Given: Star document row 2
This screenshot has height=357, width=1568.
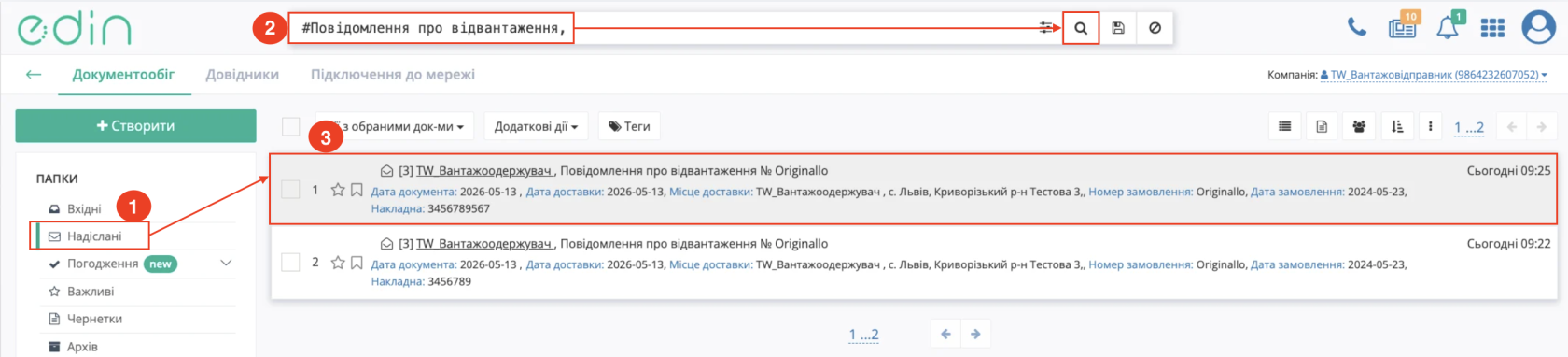Looking at the screenshot, I should (x=338, y=263).
